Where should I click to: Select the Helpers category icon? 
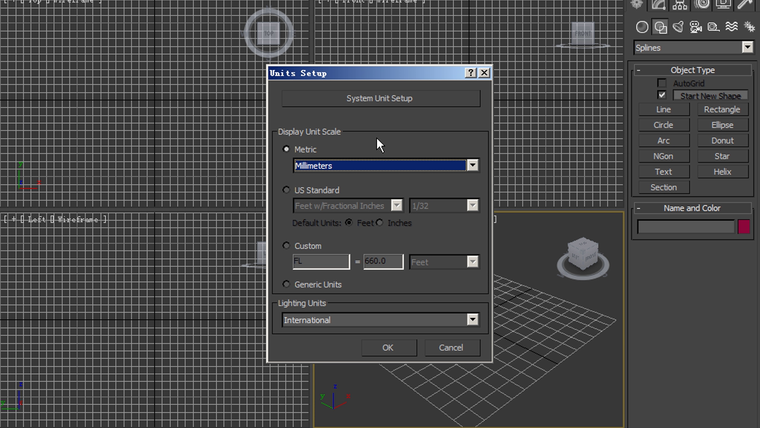tap(714, 27)
